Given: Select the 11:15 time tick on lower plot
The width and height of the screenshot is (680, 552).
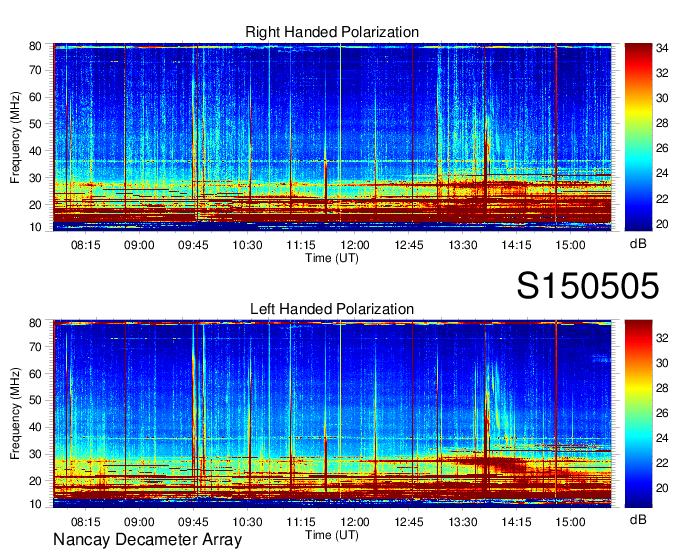Looking at the screenshot, I should coord(301,522).
